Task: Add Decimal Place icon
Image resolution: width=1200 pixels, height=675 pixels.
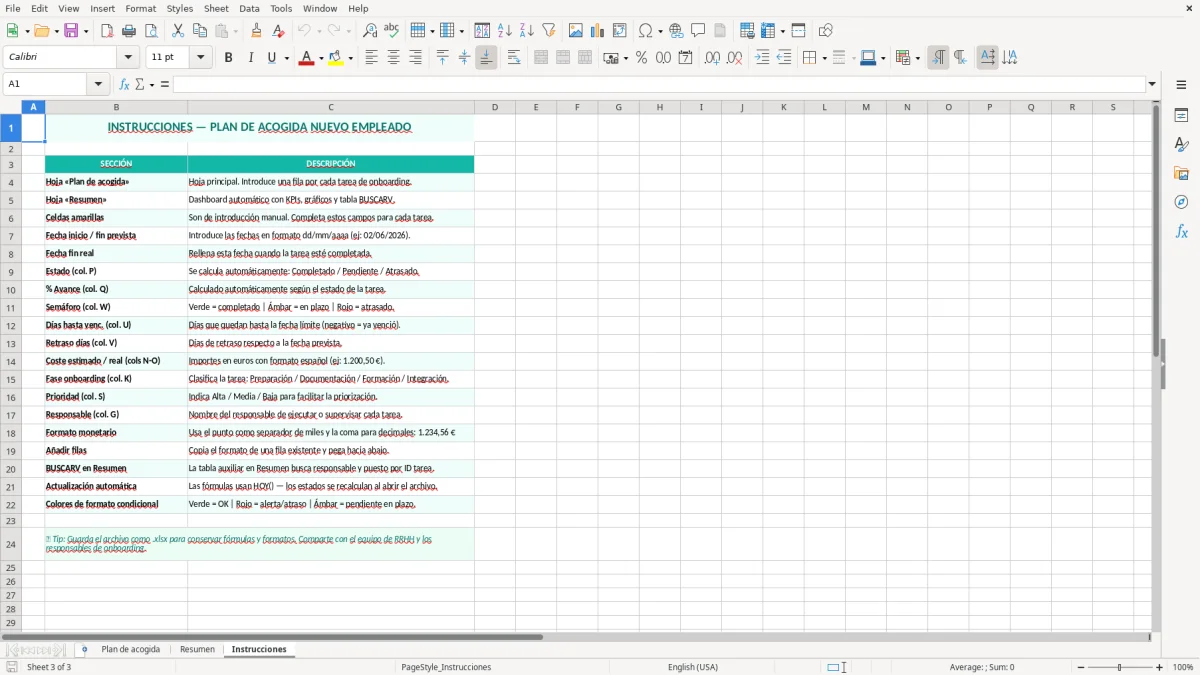Action: point(713,58)
